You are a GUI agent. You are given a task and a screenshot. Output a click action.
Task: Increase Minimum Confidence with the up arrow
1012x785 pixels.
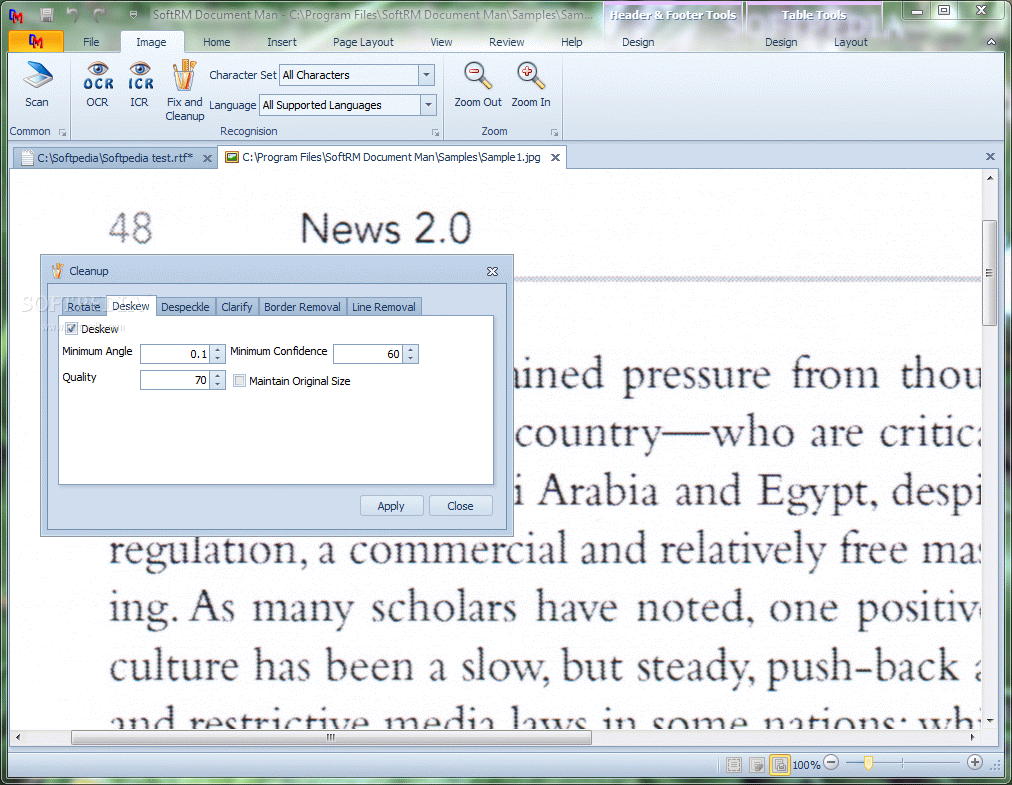click(x=410, y=349)
